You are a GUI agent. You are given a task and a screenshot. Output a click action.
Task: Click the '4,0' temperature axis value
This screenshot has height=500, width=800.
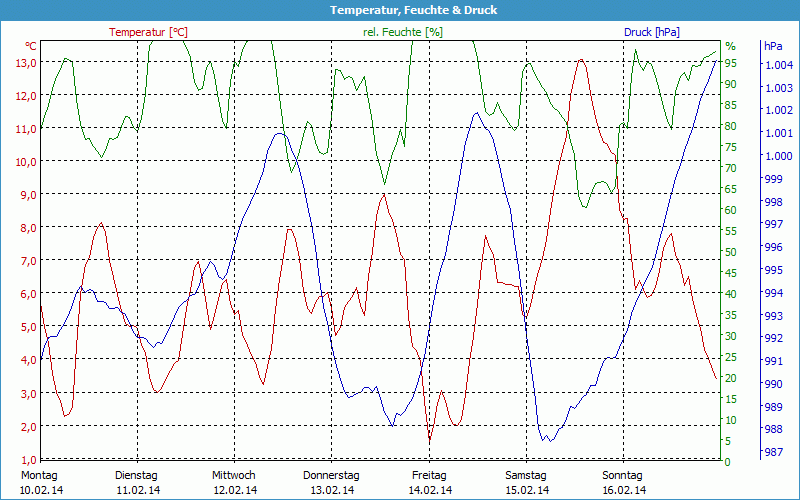point(28,360)
